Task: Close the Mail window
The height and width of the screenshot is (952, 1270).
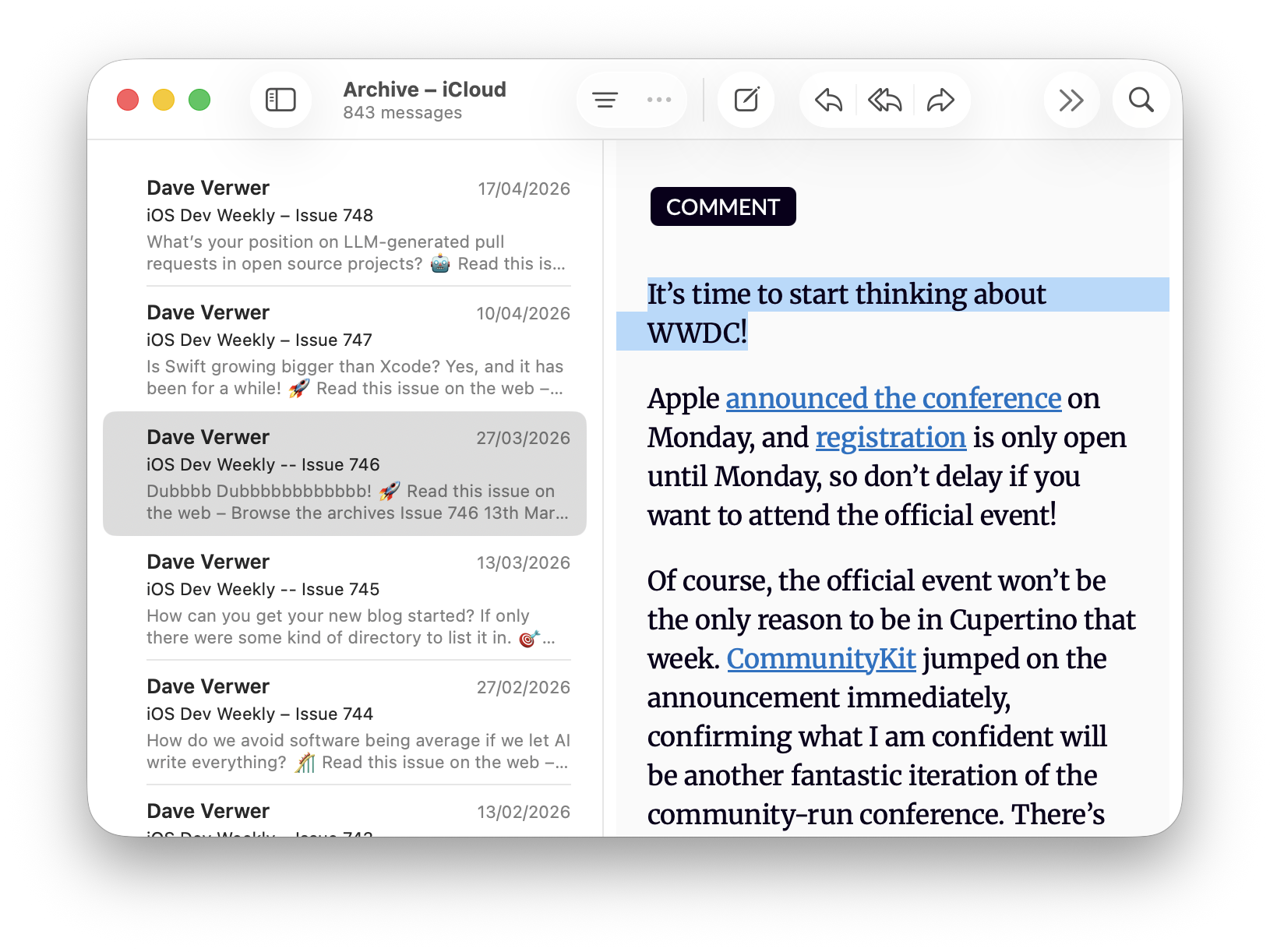Action: pos(128,100)
